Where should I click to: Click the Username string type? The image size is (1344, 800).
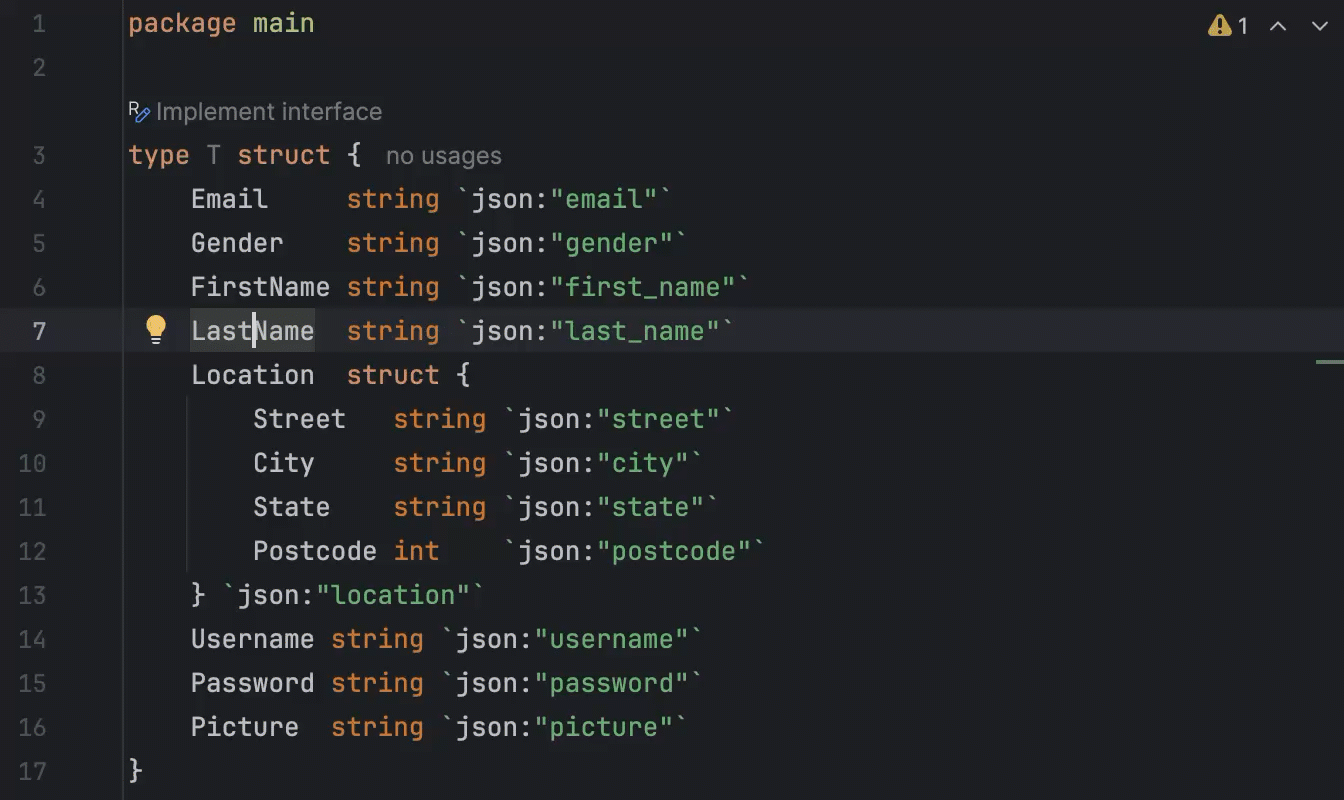click(x=377, y=639)
